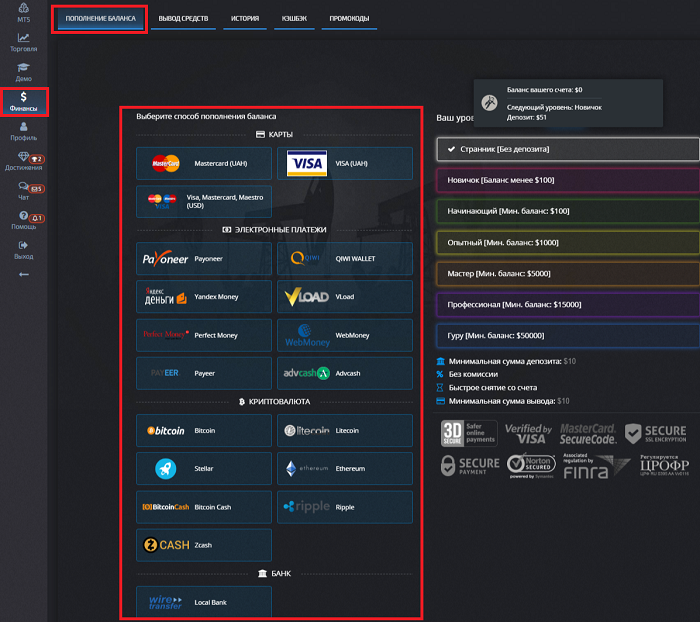The image size is (700, 622).
Task: Select the Гуру level bar
Action: tap(568, 335)
